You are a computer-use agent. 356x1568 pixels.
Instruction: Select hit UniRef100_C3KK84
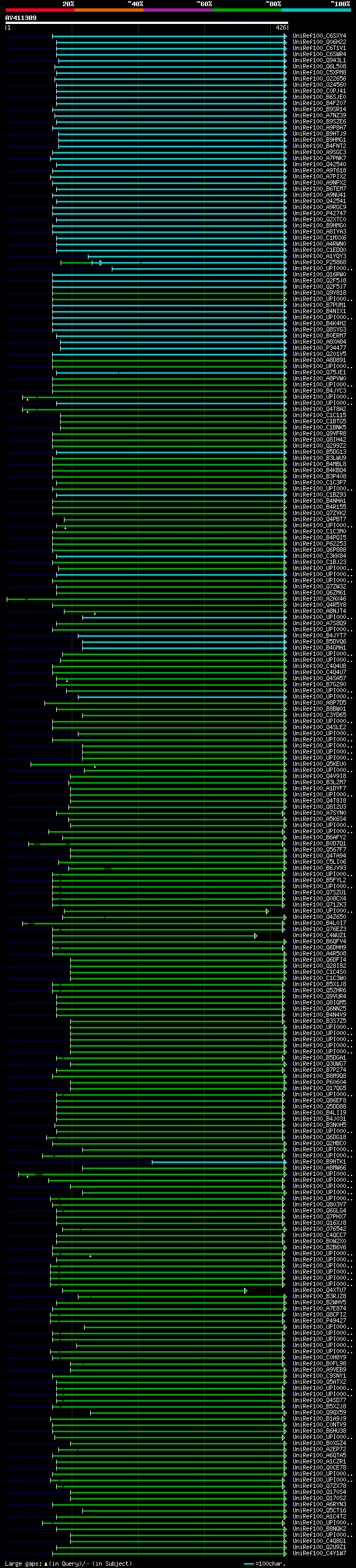click(x=319, y=556)
